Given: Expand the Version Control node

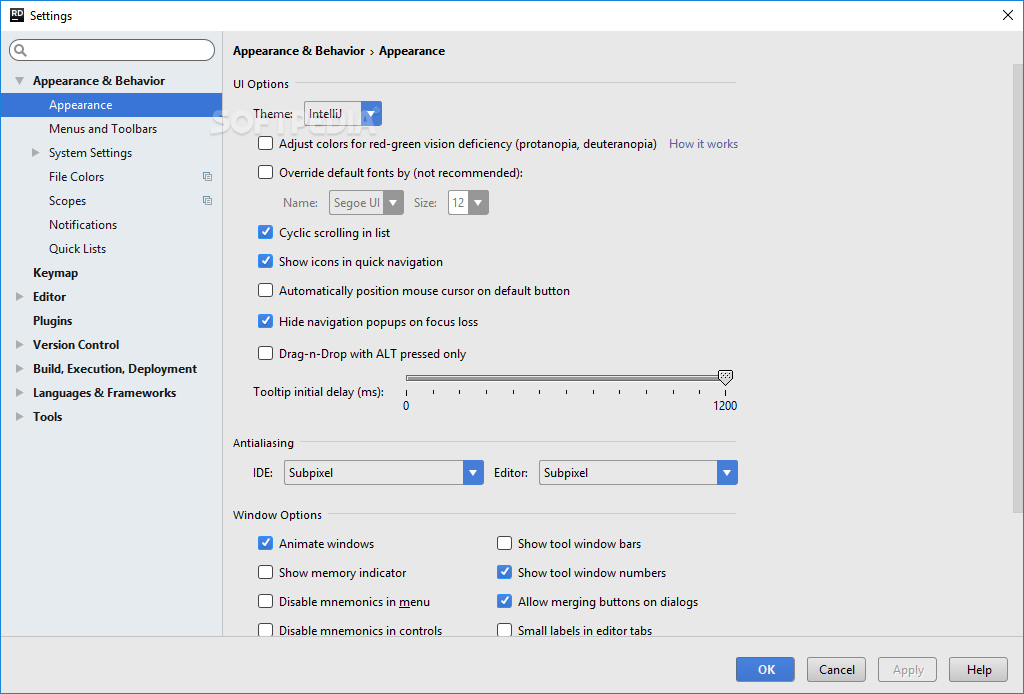Looking at the screenshot, I should [x=20, y=344].
